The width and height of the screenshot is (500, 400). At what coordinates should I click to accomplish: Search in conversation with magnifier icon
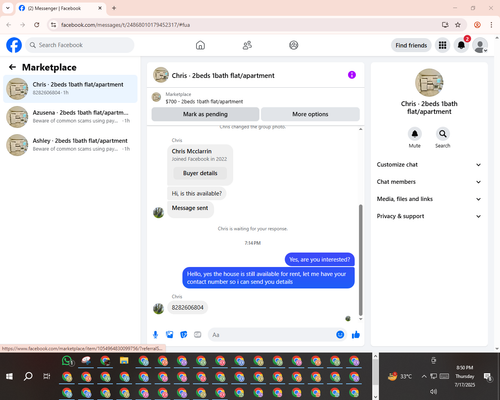click(x=443, y=134)
